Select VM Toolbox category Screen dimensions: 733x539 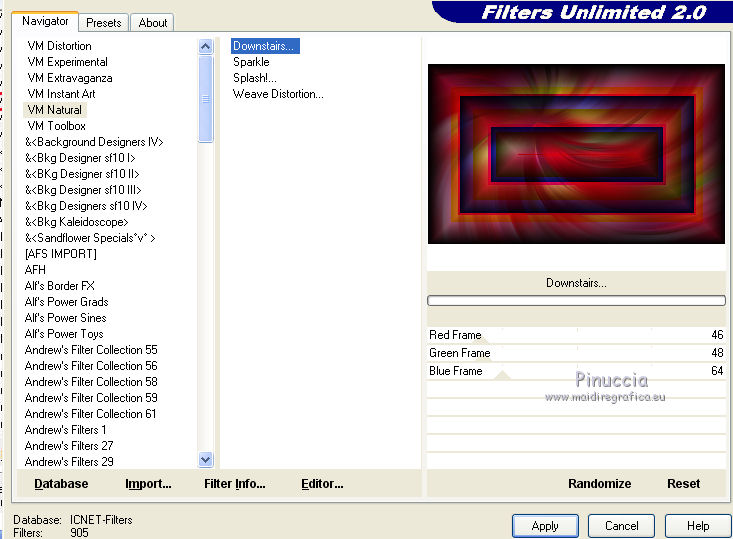click(57, 126)
